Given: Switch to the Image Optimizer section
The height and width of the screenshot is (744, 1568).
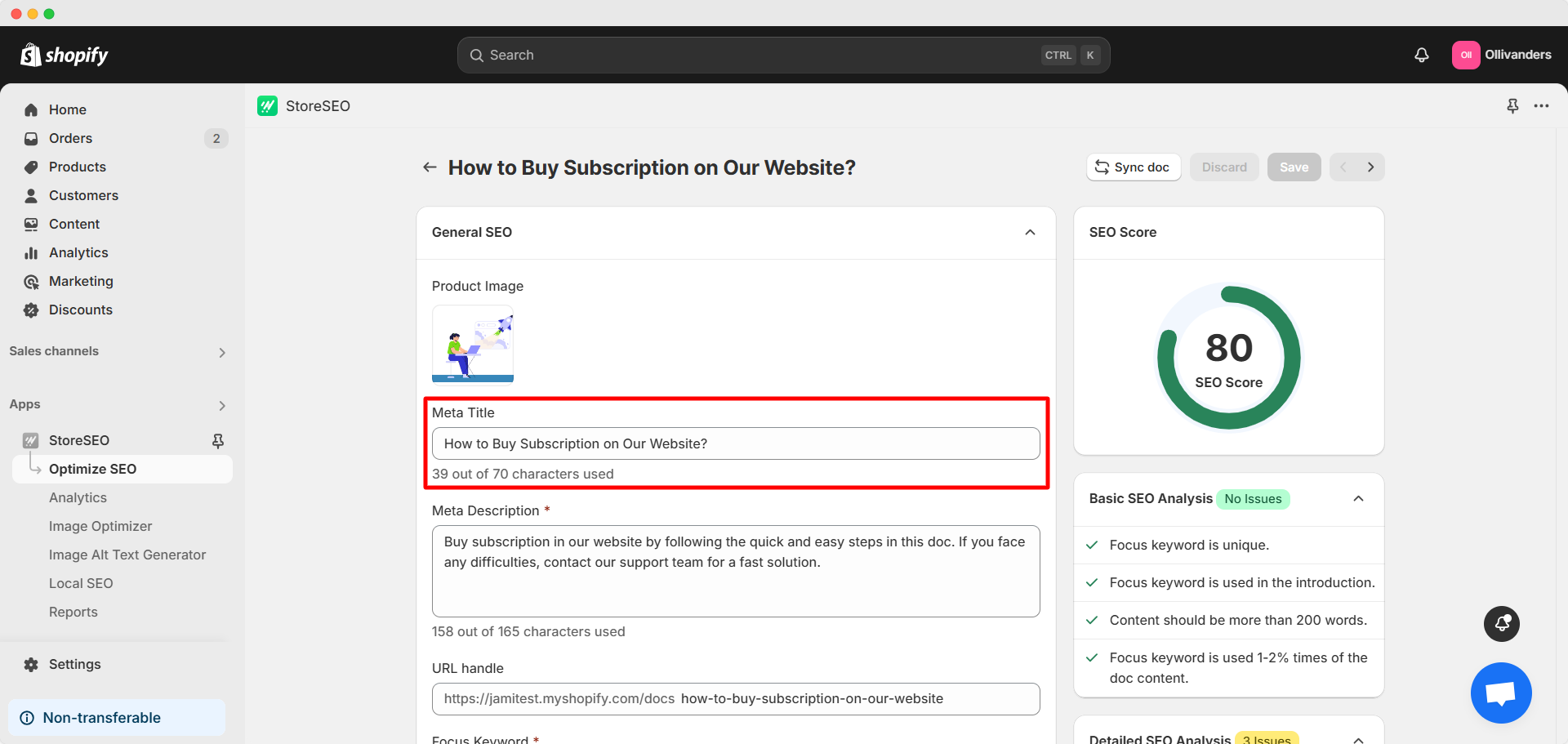Looking at the screenshot, I should tap(100, 526).
